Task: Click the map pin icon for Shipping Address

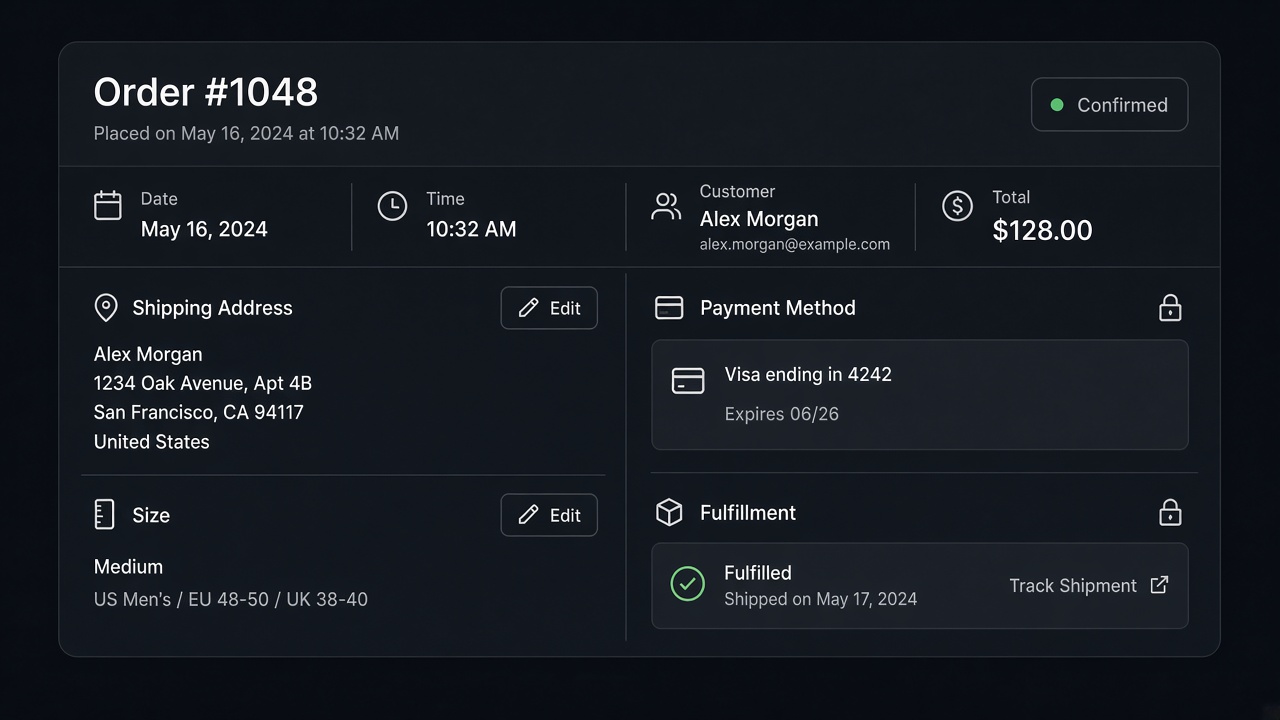Action: [106, 308]
